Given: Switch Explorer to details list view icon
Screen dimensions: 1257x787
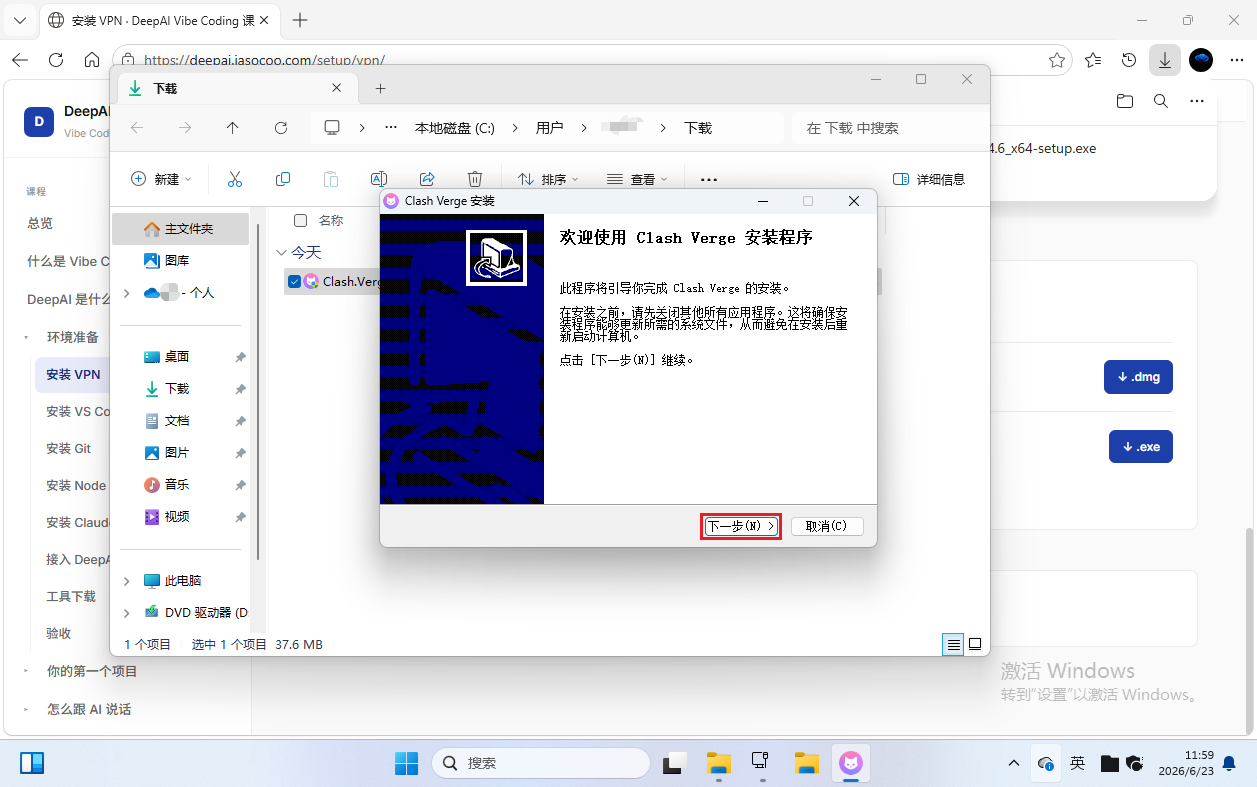Looking at the screenshot, I should point(954,644).
